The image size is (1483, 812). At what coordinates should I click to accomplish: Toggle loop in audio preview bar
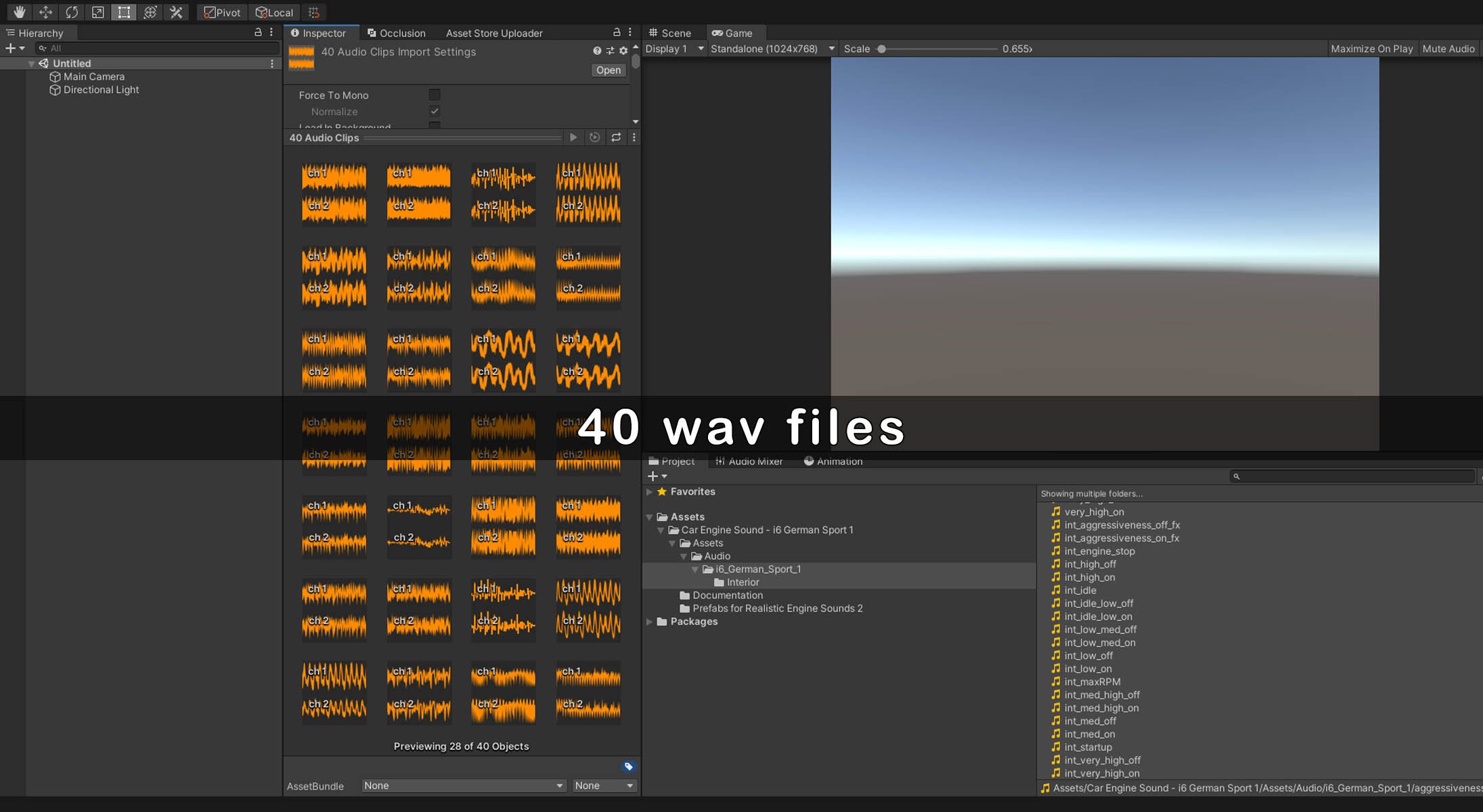(x=616, y=137)
